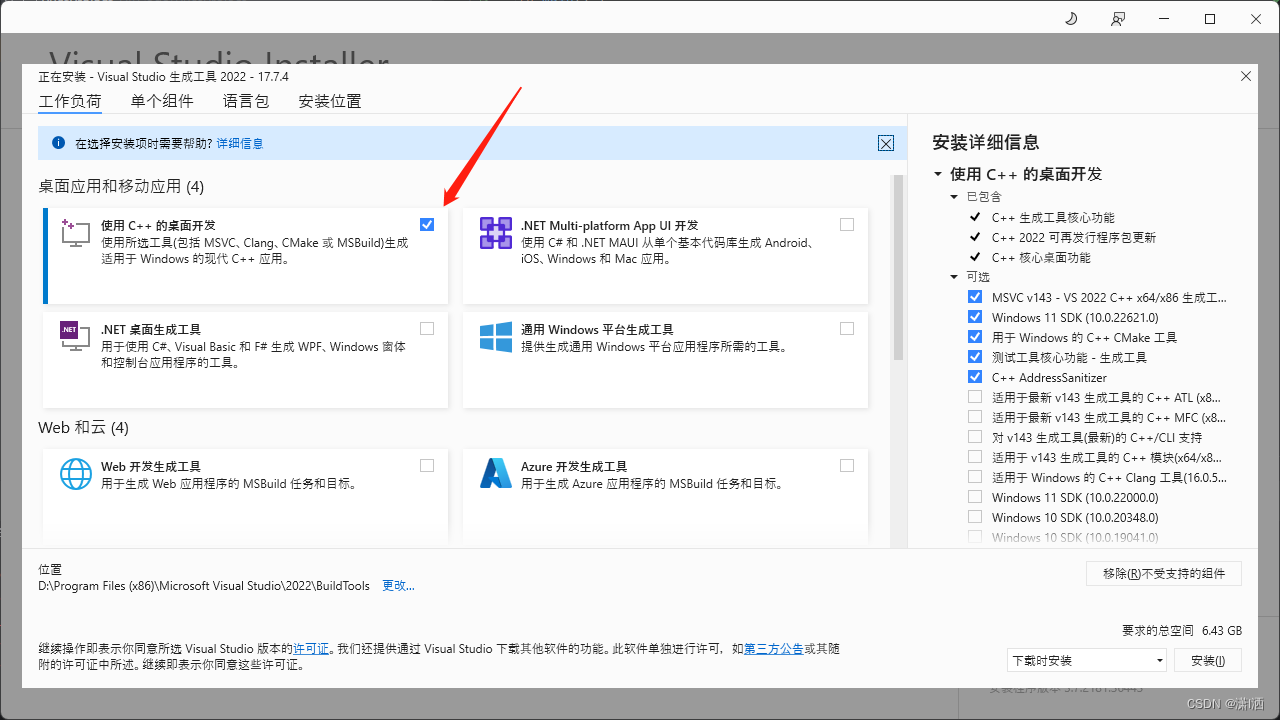Collapse 使用 C++ 的桌面开发 details tree

(938, 174)
